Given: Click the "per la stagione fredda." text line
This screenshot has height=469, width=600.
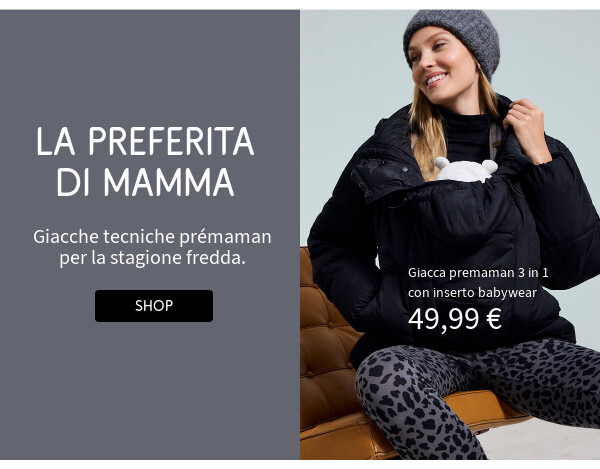Looking at the screenshot, I should point(152,258).
